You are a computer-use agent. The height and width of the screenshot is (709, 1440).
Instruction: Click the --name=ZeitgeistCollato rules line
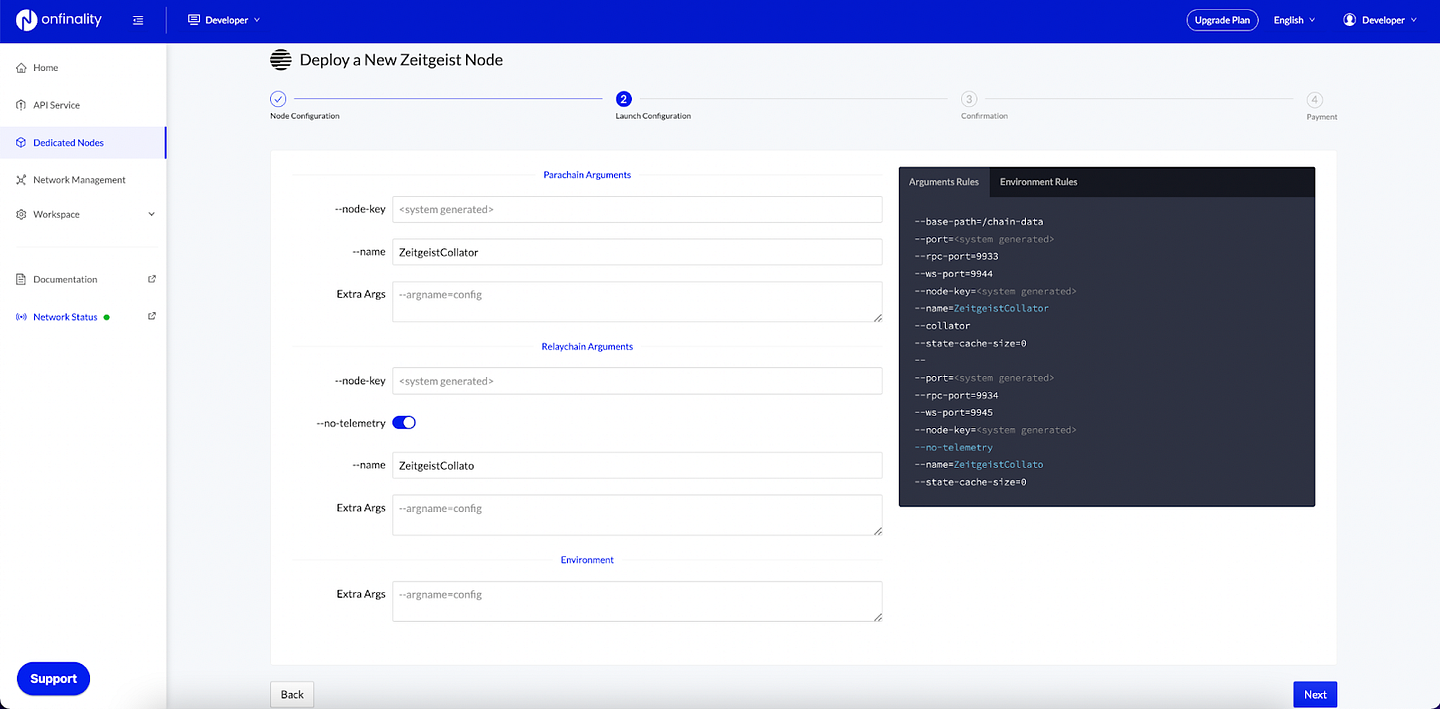(978, 465)
